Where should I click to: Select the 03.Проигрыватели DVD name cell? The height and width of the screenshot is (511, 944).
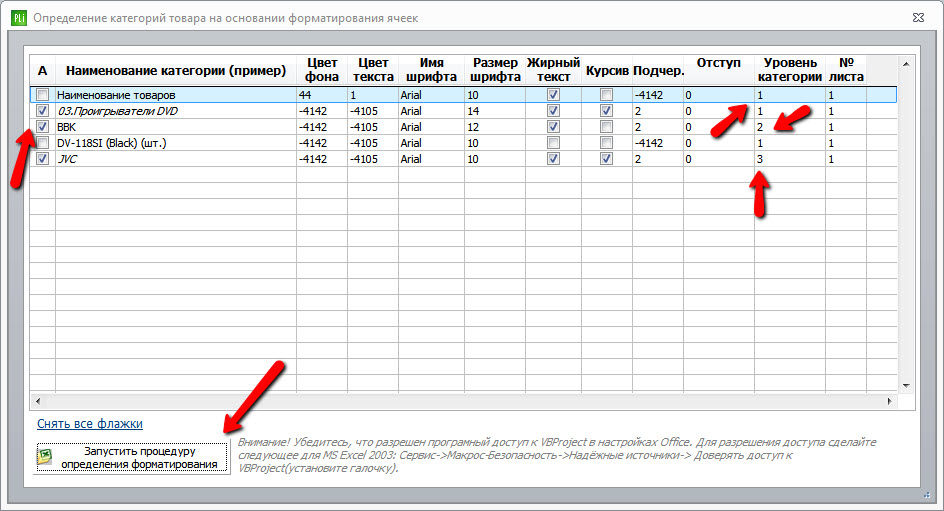tap(176, 111)
